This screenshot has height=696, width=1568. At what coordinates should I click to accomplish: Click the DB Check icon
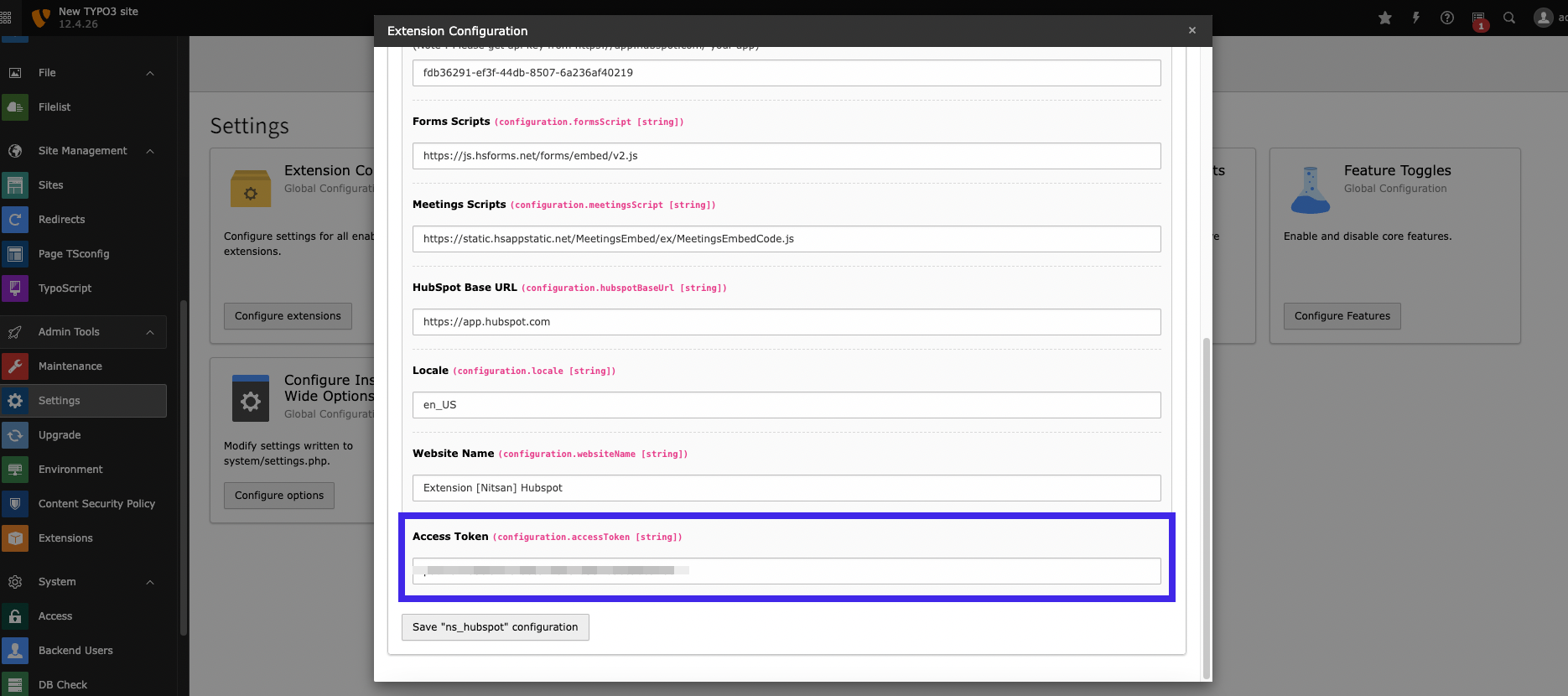tap(15, 685)
